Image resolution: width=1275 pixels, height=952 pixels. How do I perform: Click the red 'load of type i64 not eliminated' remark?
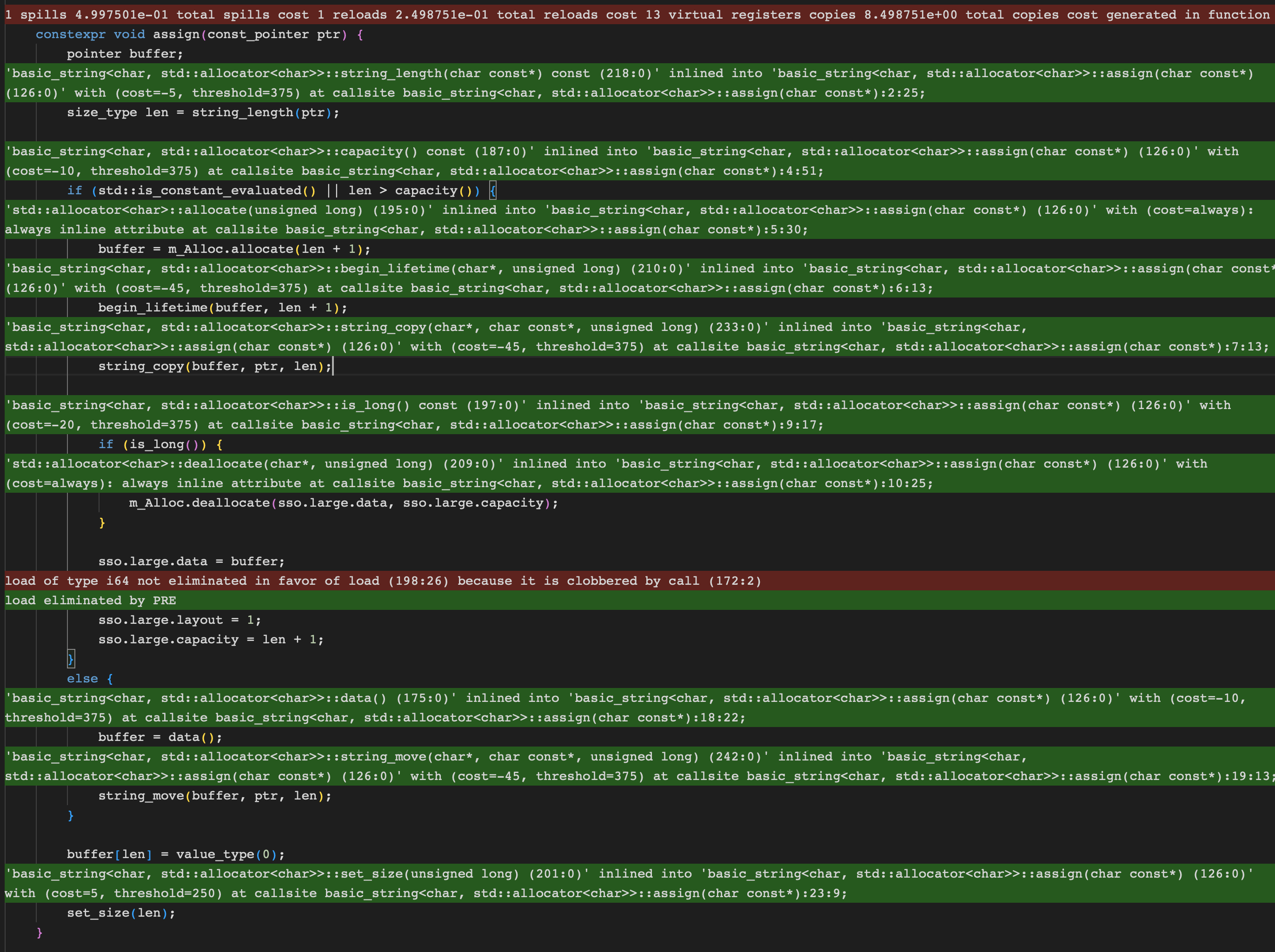[640, 581]
